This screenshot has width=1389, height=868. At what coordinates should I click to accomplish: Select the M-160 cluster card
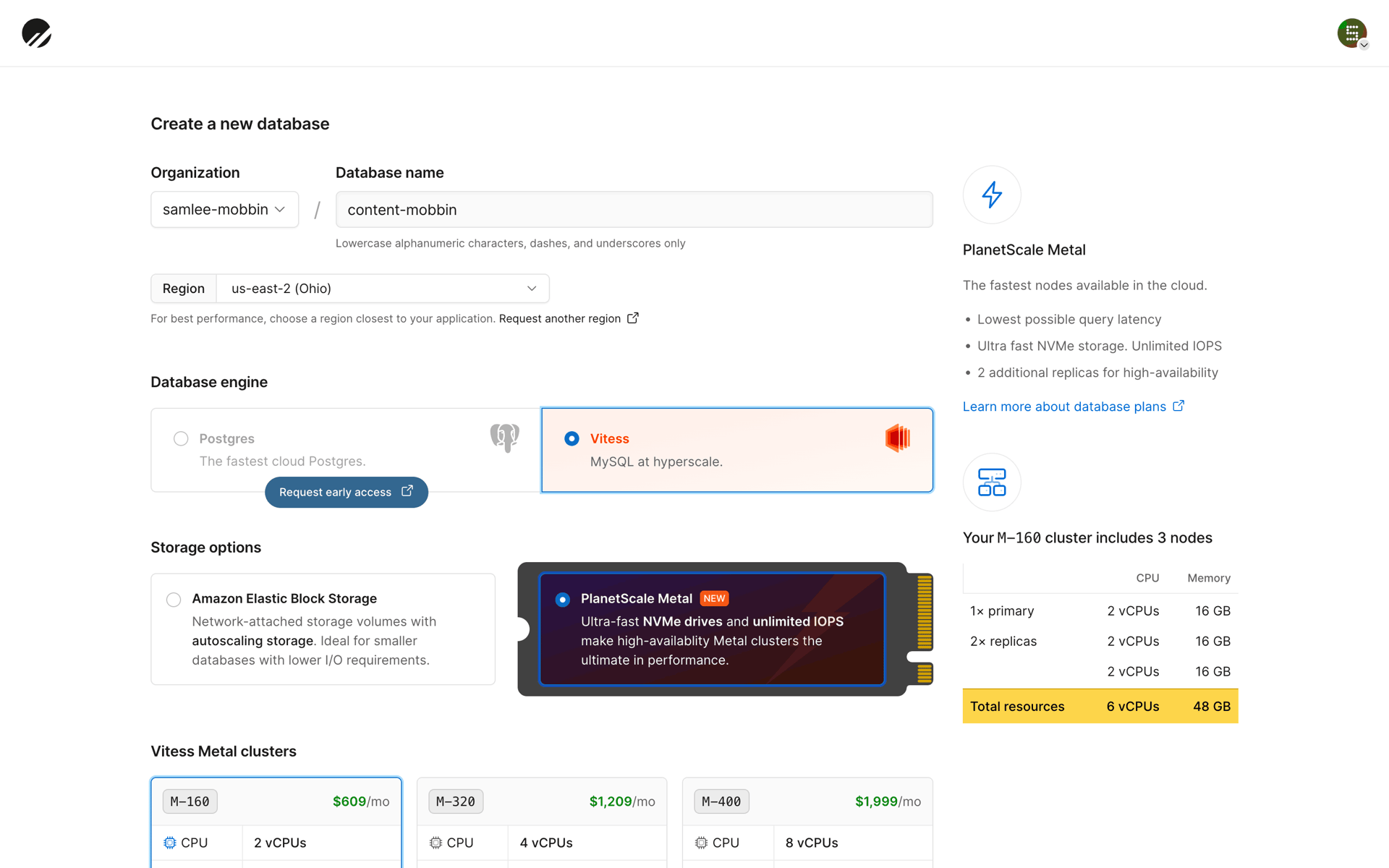[276, 822]
